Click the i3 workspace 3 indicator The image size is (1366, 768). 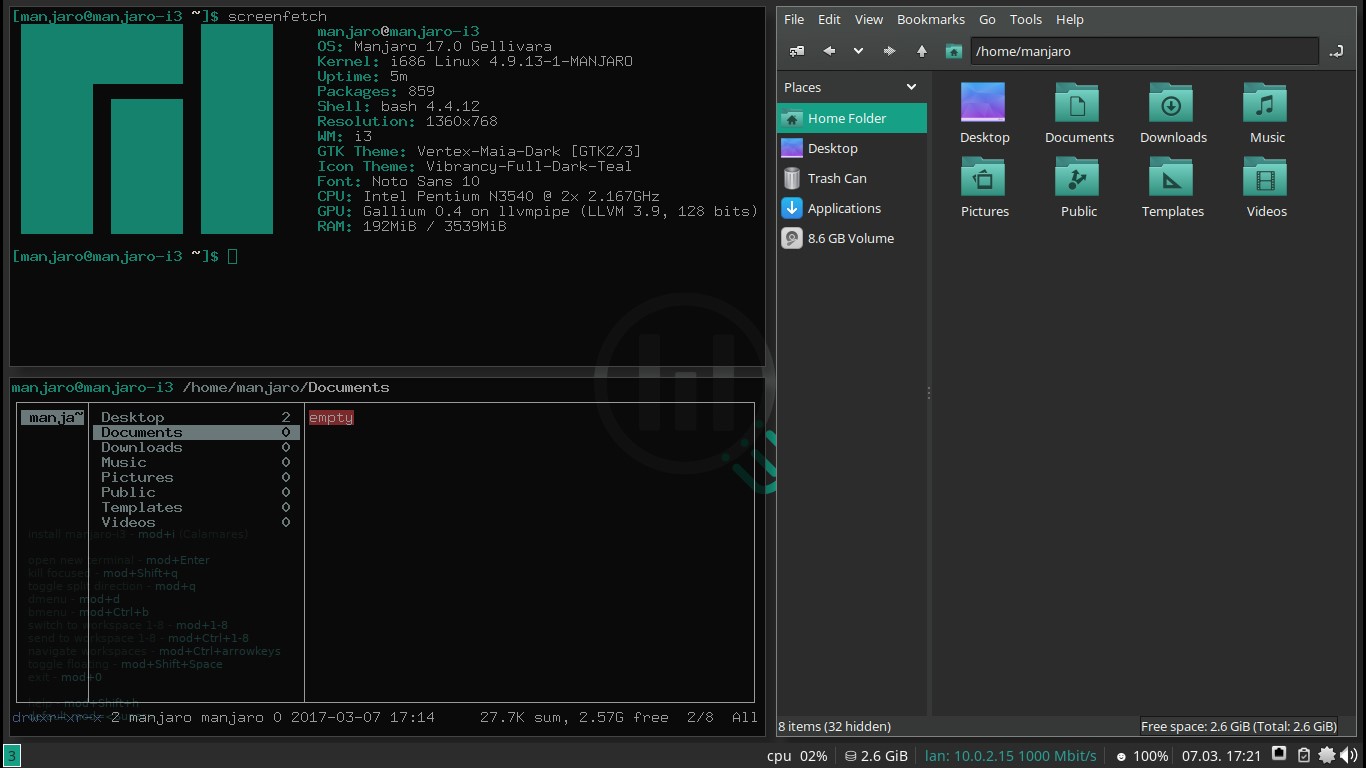[11, 756]
